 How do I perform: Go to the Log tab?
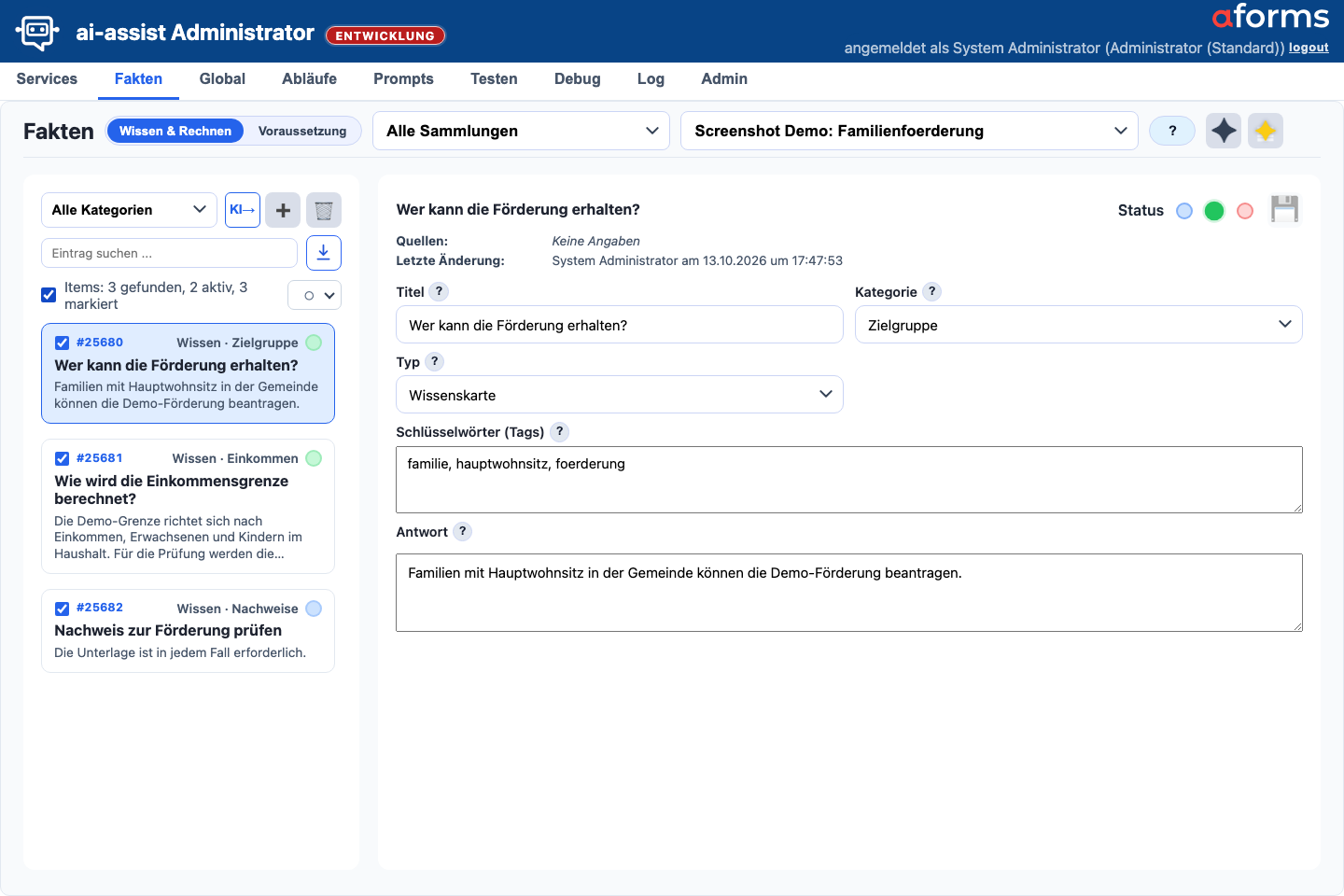[651, 79]
